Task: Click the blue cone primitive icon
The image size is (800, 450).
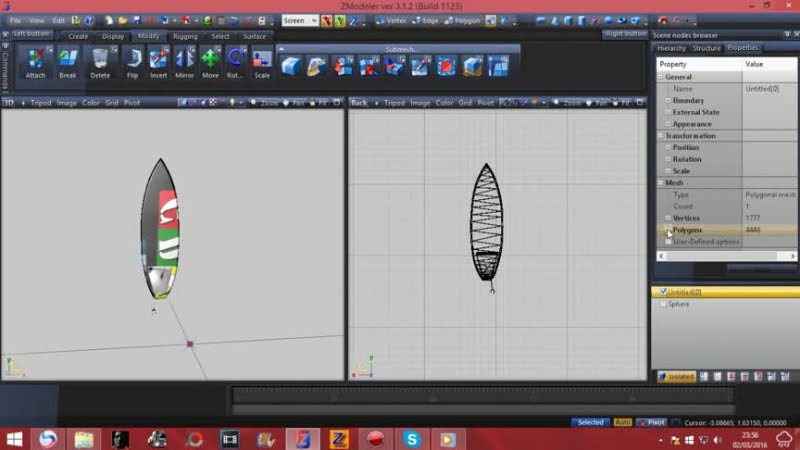Action: 555,20
